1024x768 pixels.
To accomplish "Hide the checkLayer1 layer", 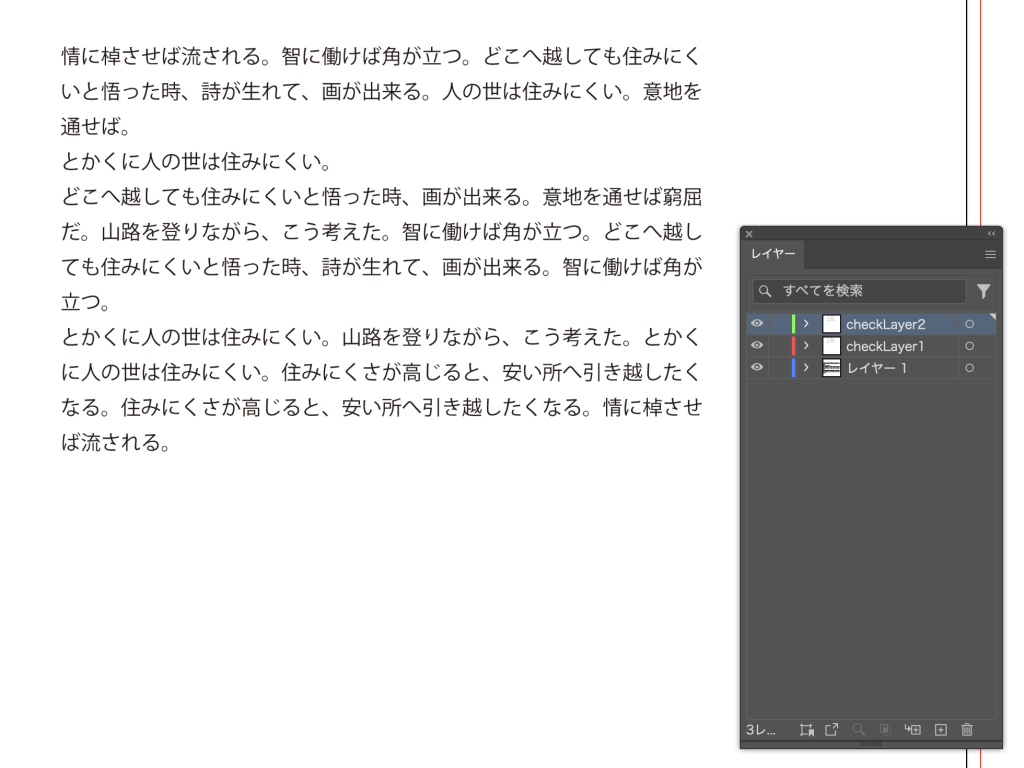I will coord(757,345).
